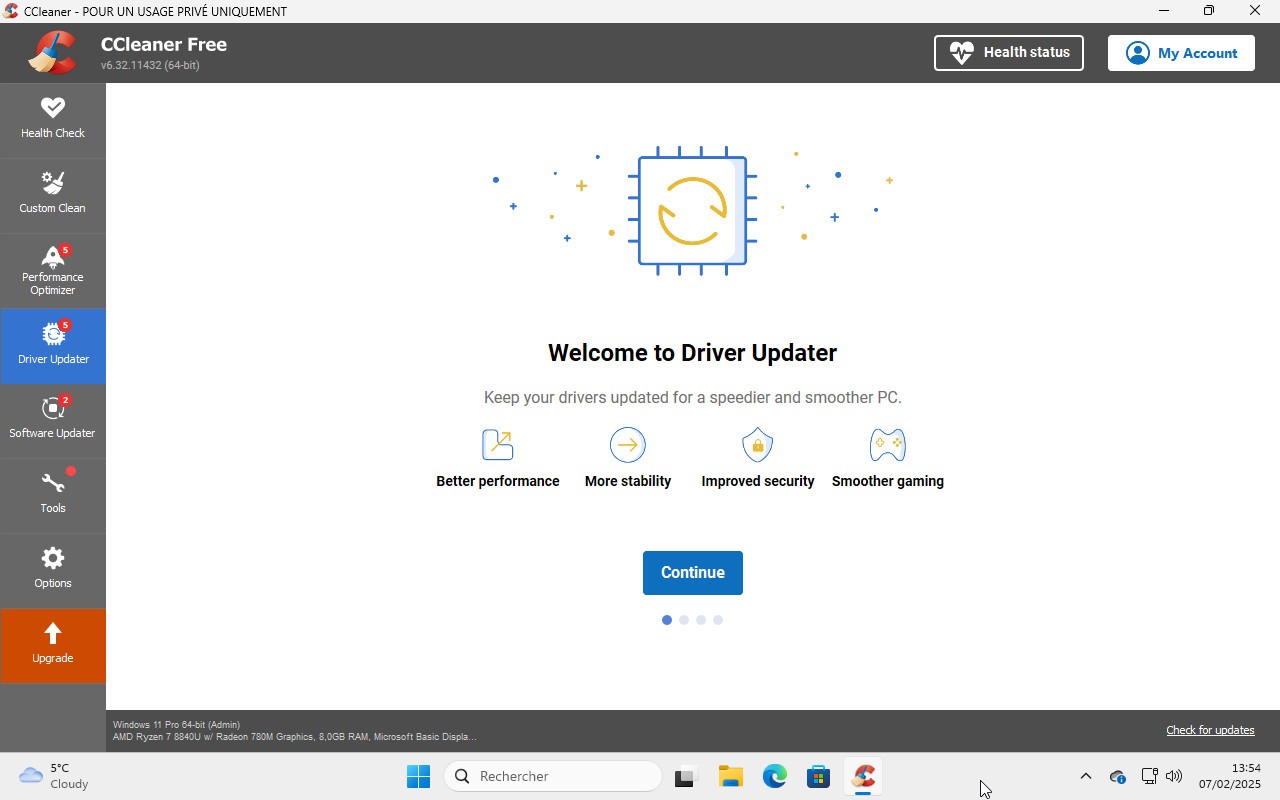The image size is (1280, 800).
Task: Open the My Account menu
Action: click(1181, 52)
